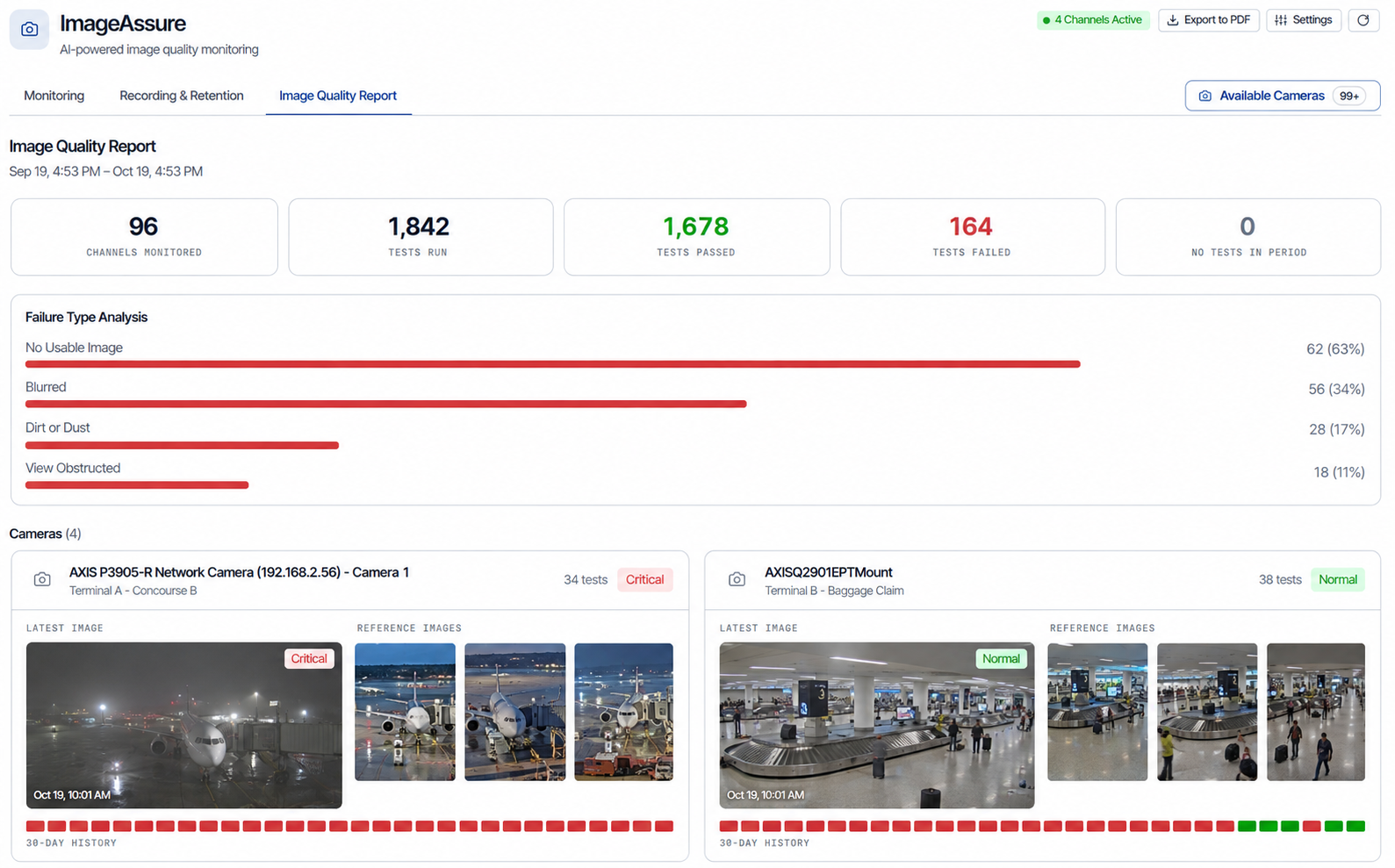Click the 96 Channels Monitored card
This screenshot has width=1395, height=868.
pos(144,237)
